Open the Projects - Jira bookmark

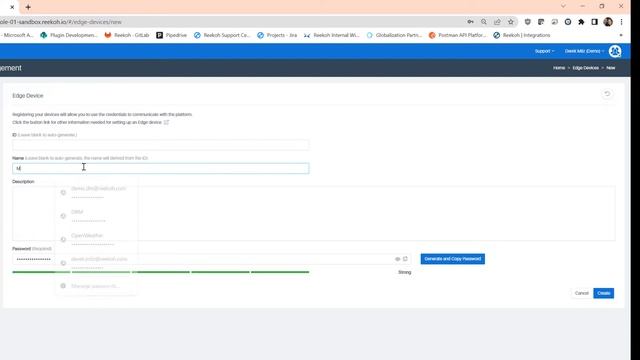pyautogui.click(x=277, y=36)
